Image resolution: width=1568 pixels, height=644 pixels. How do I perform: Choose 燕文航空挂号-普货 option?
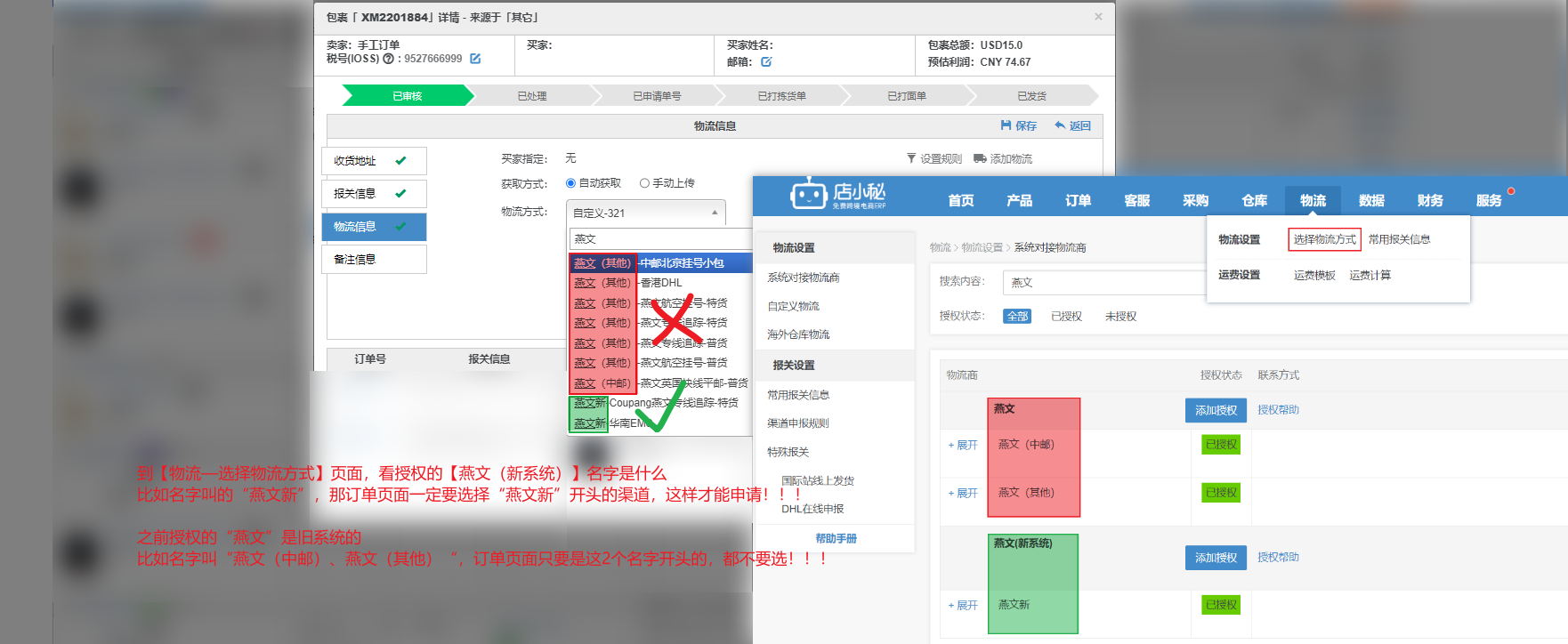660,363
